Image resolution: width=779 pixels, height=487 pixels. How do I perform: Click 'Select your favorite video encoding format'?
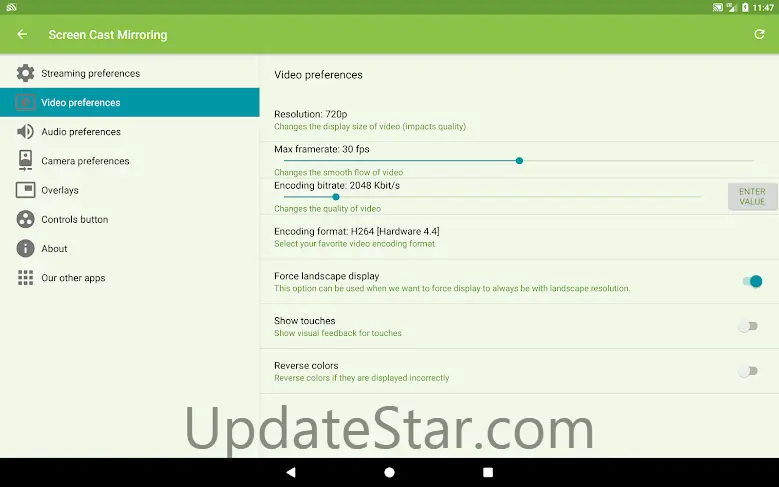point(354,244)
